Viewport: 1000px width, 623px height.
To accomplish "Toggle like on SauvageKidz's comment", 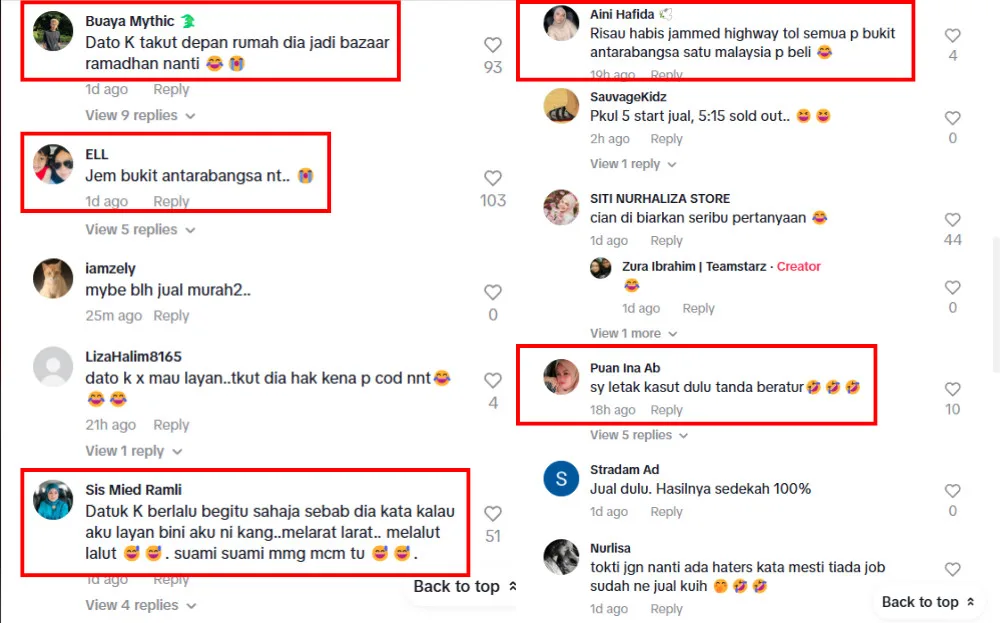I will (952, 118).
